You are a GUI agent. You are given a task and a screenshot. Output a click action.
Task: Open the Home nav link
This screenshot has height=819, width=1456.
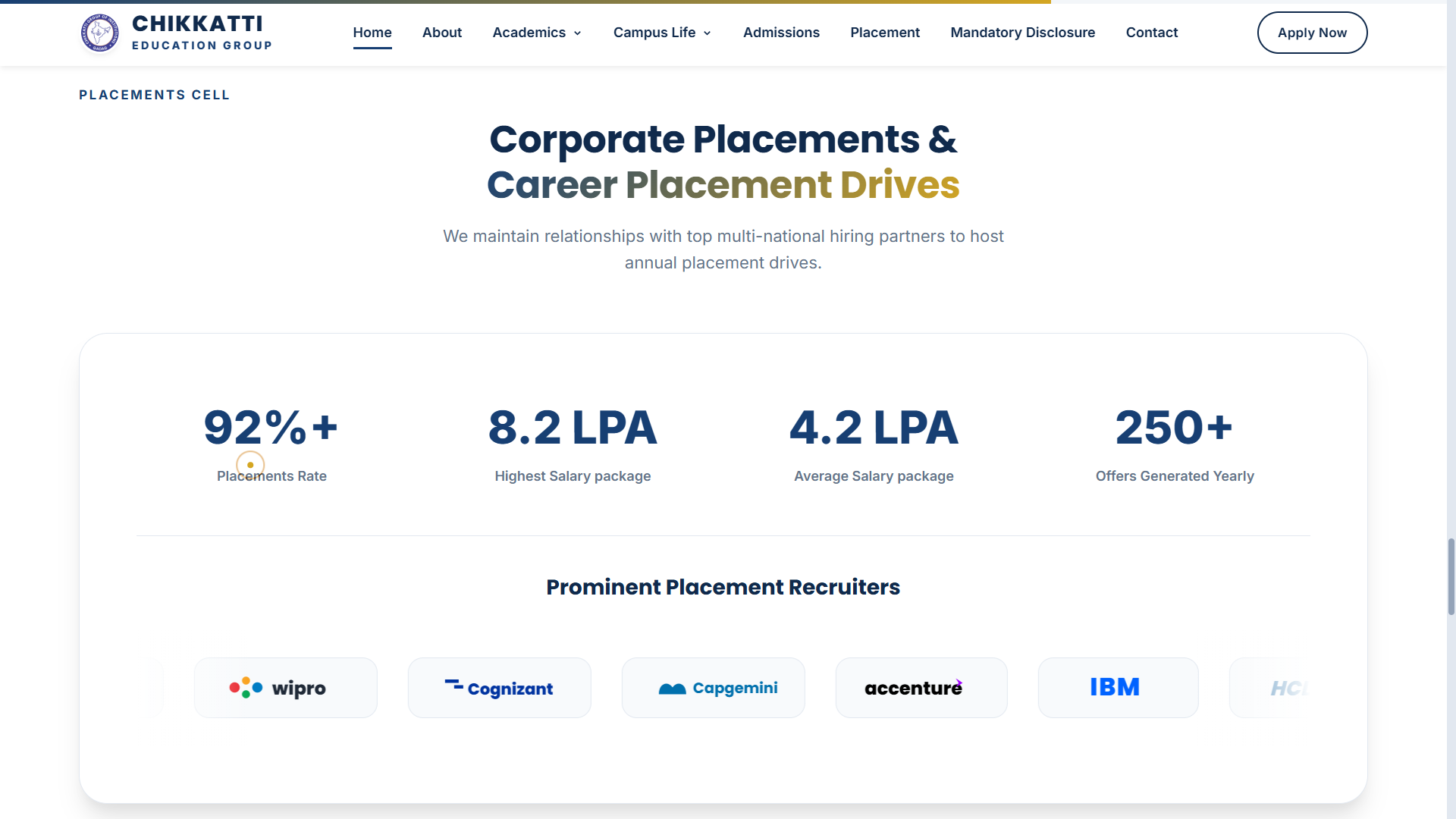point(372,33)
